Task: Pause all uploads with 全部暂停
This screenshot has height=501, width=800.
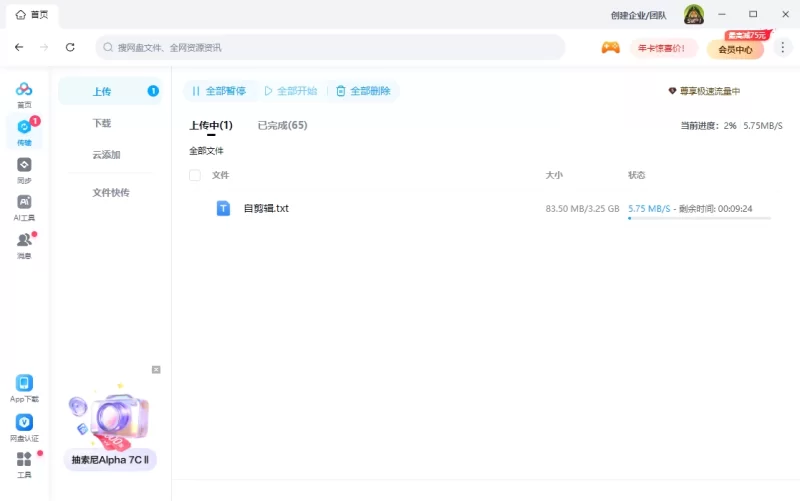Action: tap(219, 91)
